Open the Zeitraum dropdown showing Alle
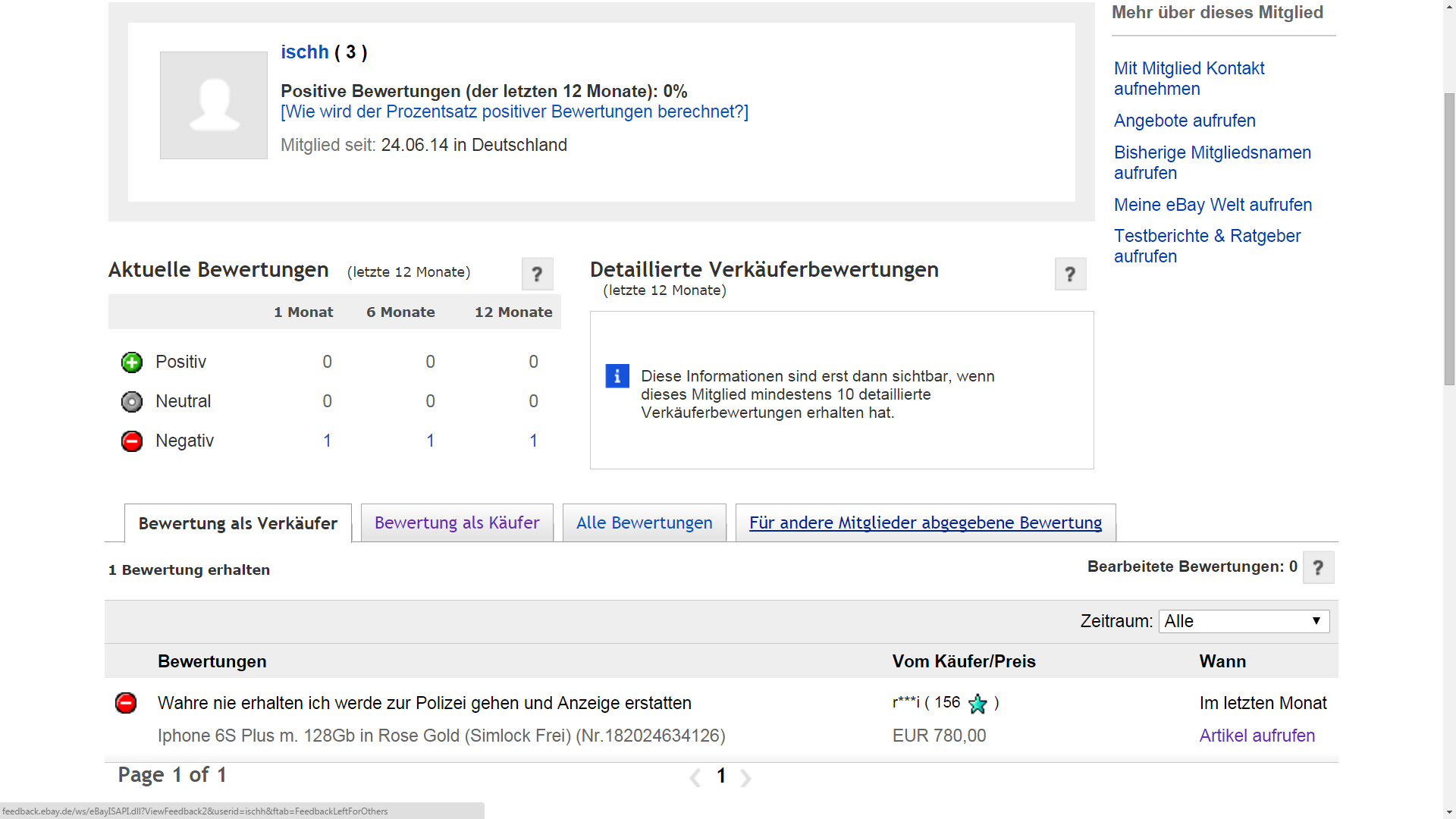Image resolution: width=1456 pixels, height=819 pixels. [1244, 621]
